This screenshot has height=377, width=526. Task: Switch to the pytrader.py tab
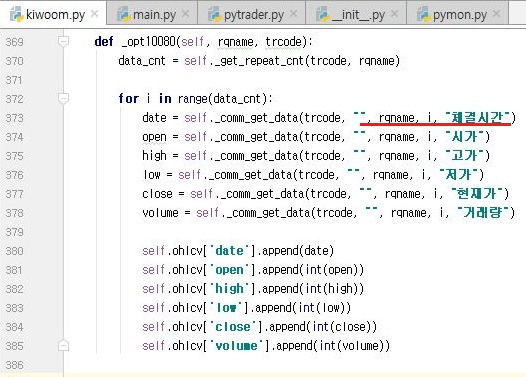[x=252, y=14]
